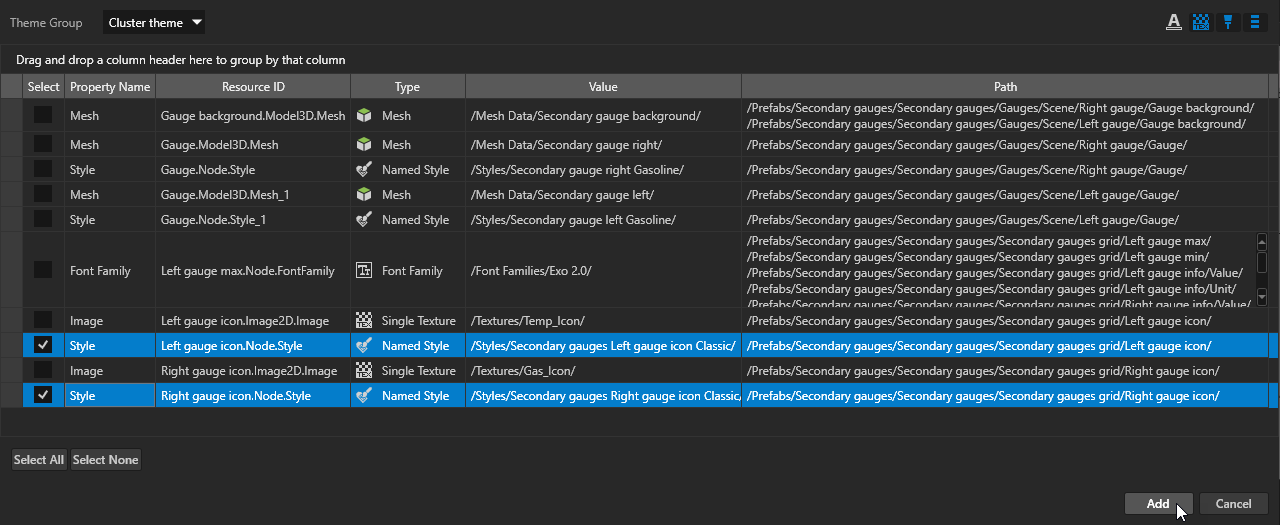Screen dimensions: 1280x525
Task: Click Named Style icon in Gauge.Node.Style_1 row
Action: (x=364, y=220)
